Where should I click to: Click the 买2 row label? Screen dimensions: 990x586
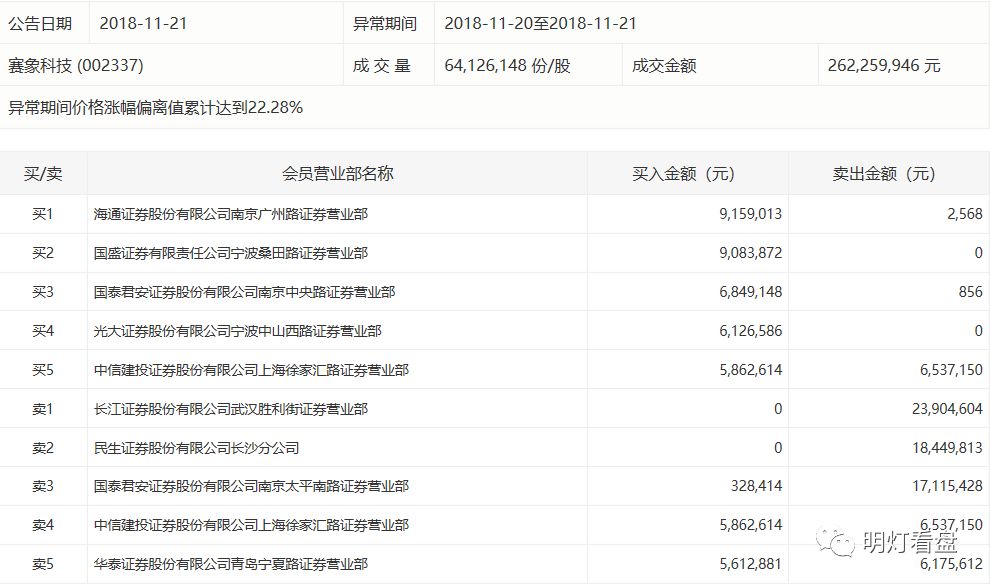coord(43,253)
